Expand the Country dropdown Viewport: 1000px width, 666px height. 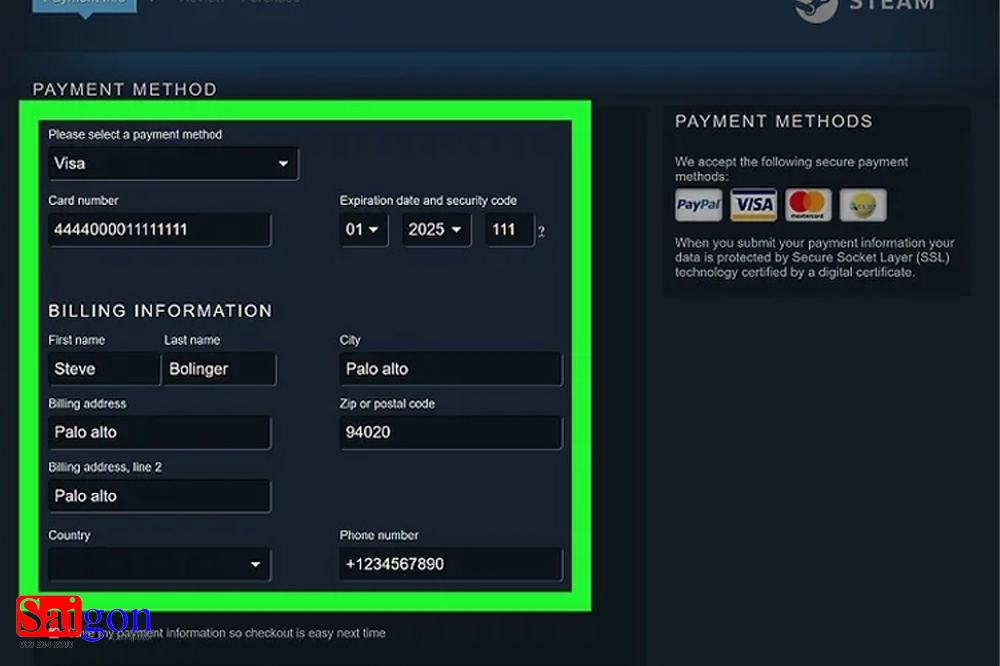pyautogui.click(x=158, y=564)
